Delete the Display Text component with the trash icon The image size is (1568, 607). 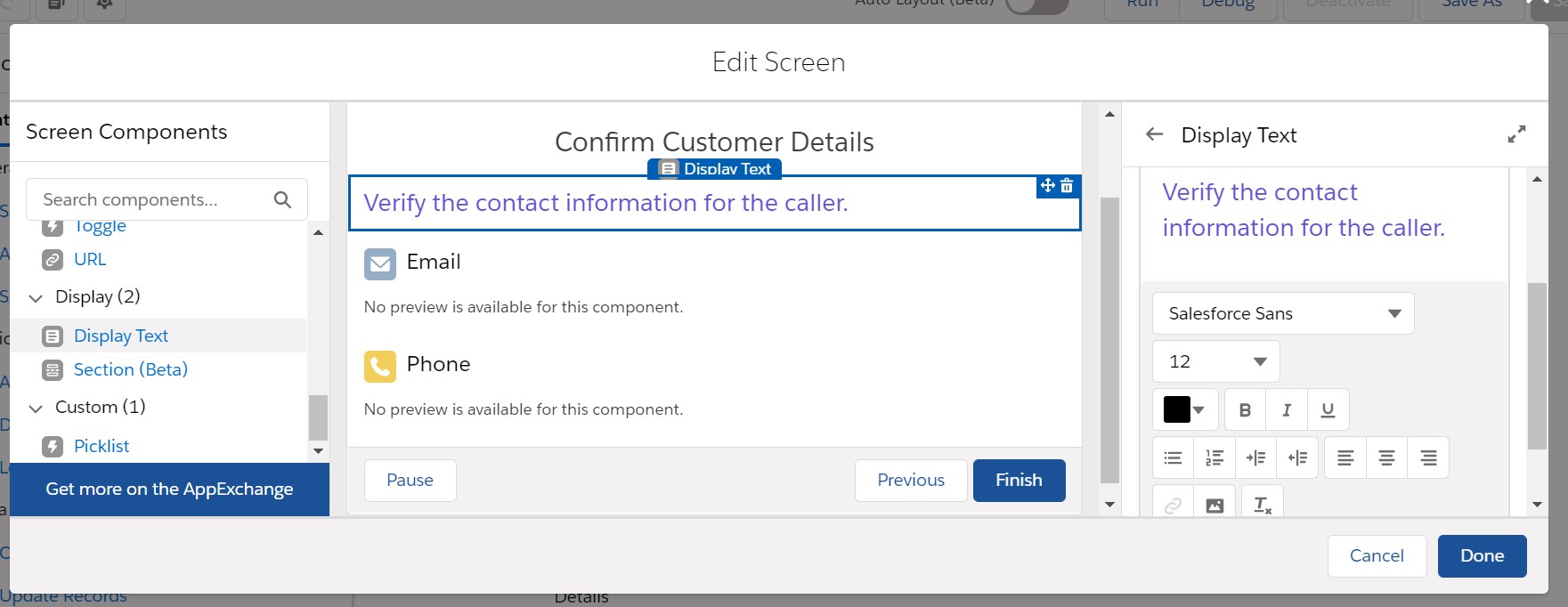click(x=1067, y=186)
